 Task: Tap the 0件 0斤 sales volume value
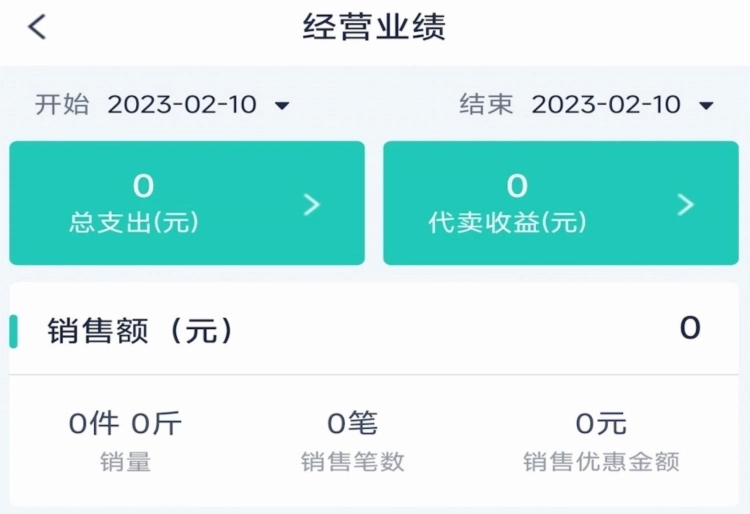click(x=125, y=424)
